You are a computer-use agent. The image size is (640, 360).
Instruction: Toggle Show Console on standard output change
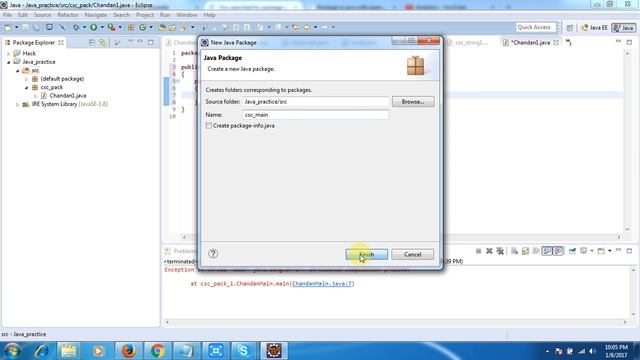[x=547, y=251]
